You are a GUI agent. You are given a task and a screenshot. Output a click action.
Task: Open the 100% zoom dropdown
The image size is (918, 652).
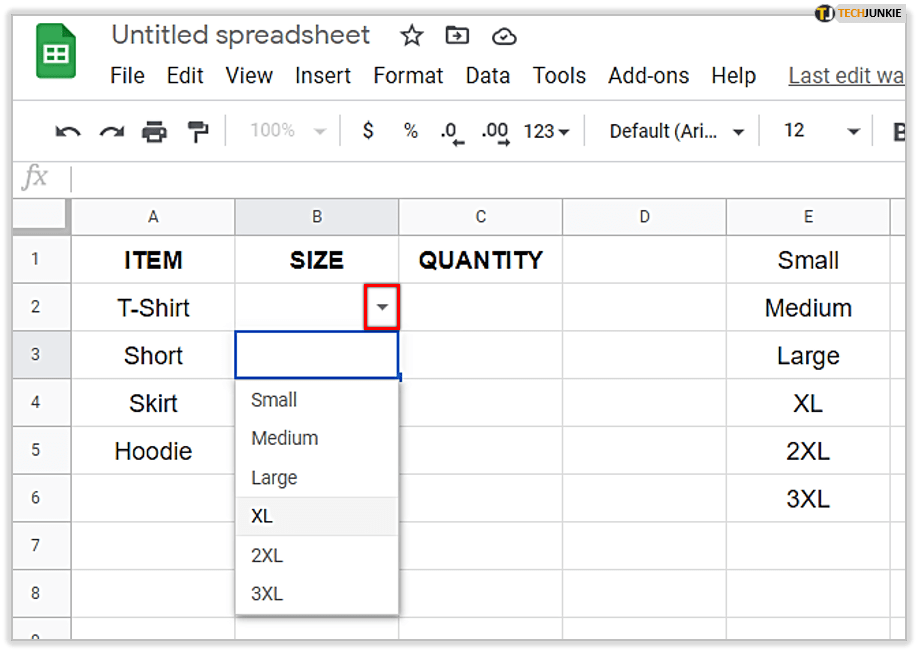point(287,131)
